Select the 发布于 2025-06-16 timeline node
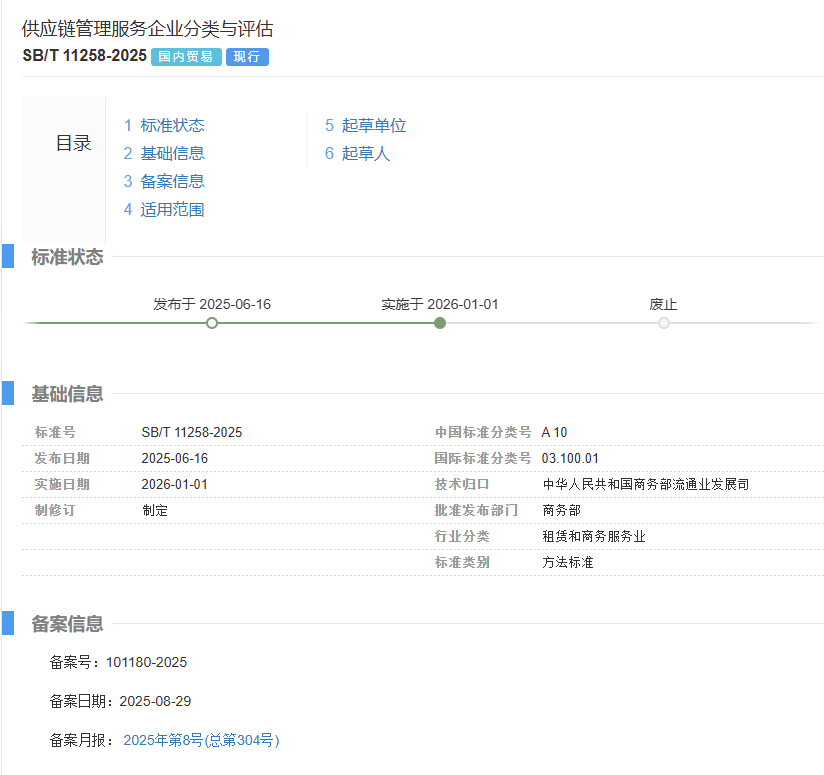This screenshot has height=775, width=824. 212,323
